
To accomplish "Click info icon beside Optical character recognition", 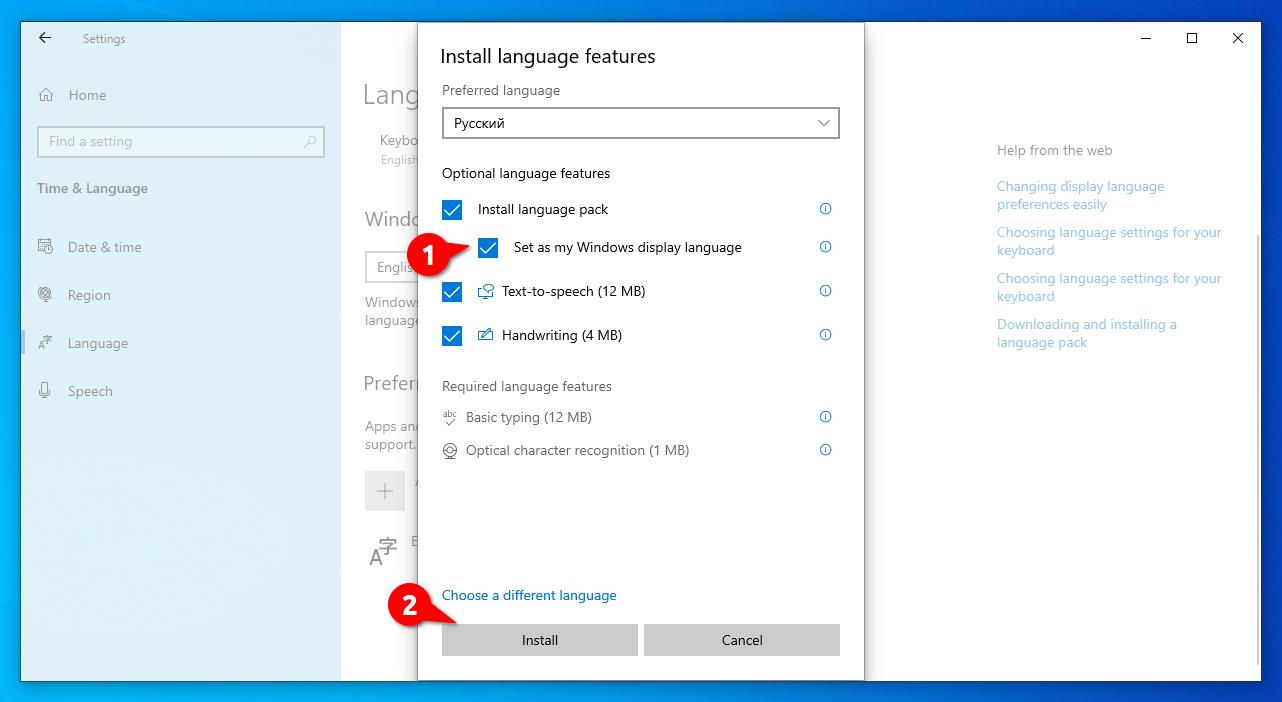I will point(825,450).
